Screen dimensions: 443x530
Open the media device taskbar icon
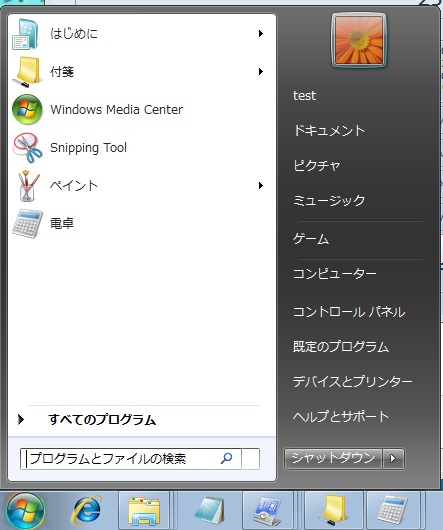[268, 511]
